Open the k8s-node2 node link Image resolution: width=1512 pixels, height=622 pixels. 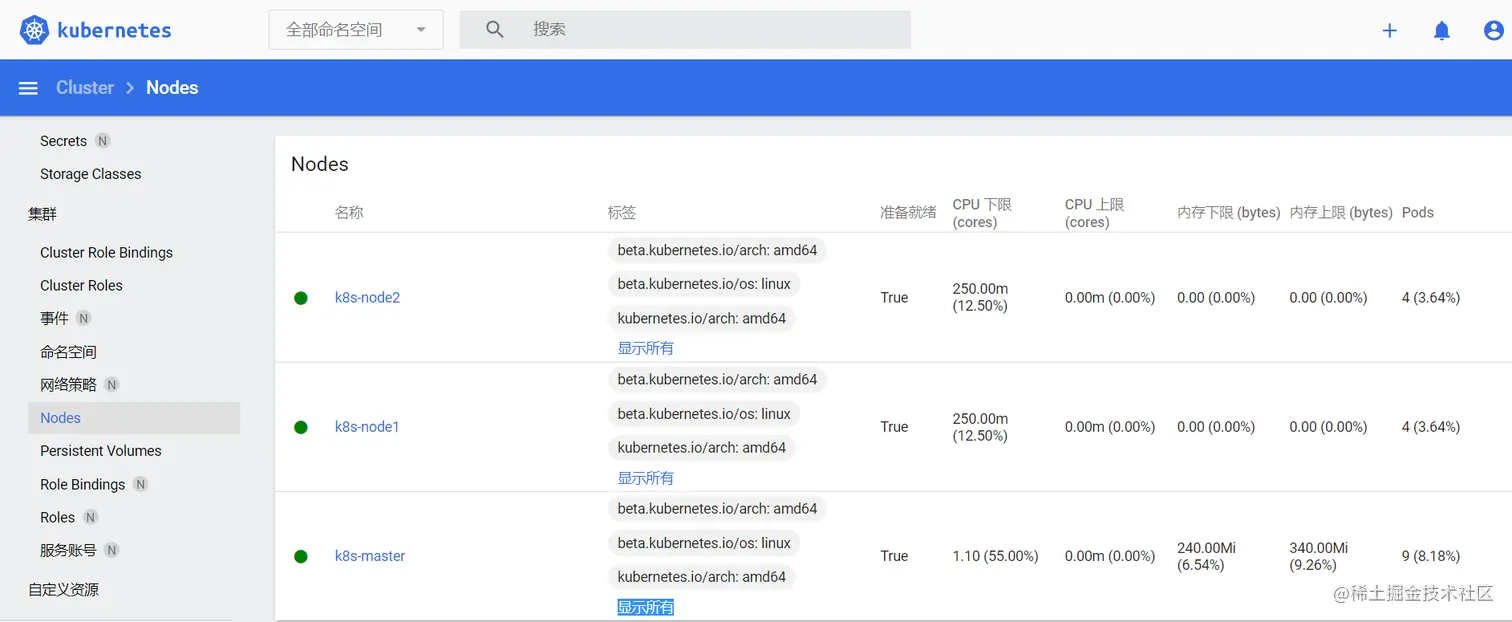pos(367,298)
